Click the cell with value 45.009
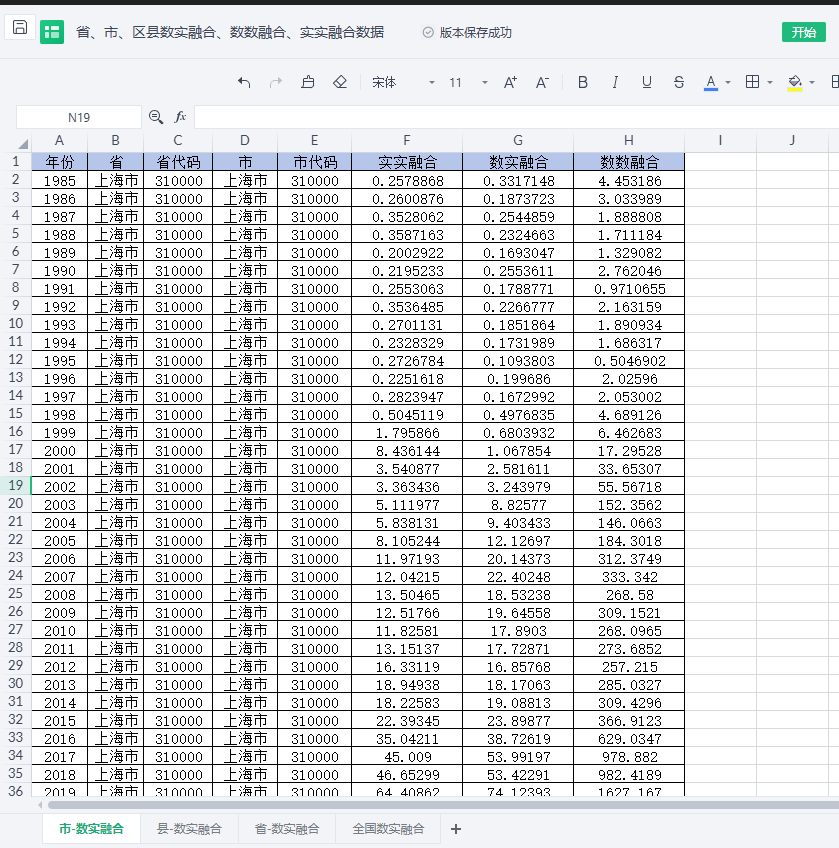Image resolution: width=839 pixels, height=848 pixels. pos(407,757)
